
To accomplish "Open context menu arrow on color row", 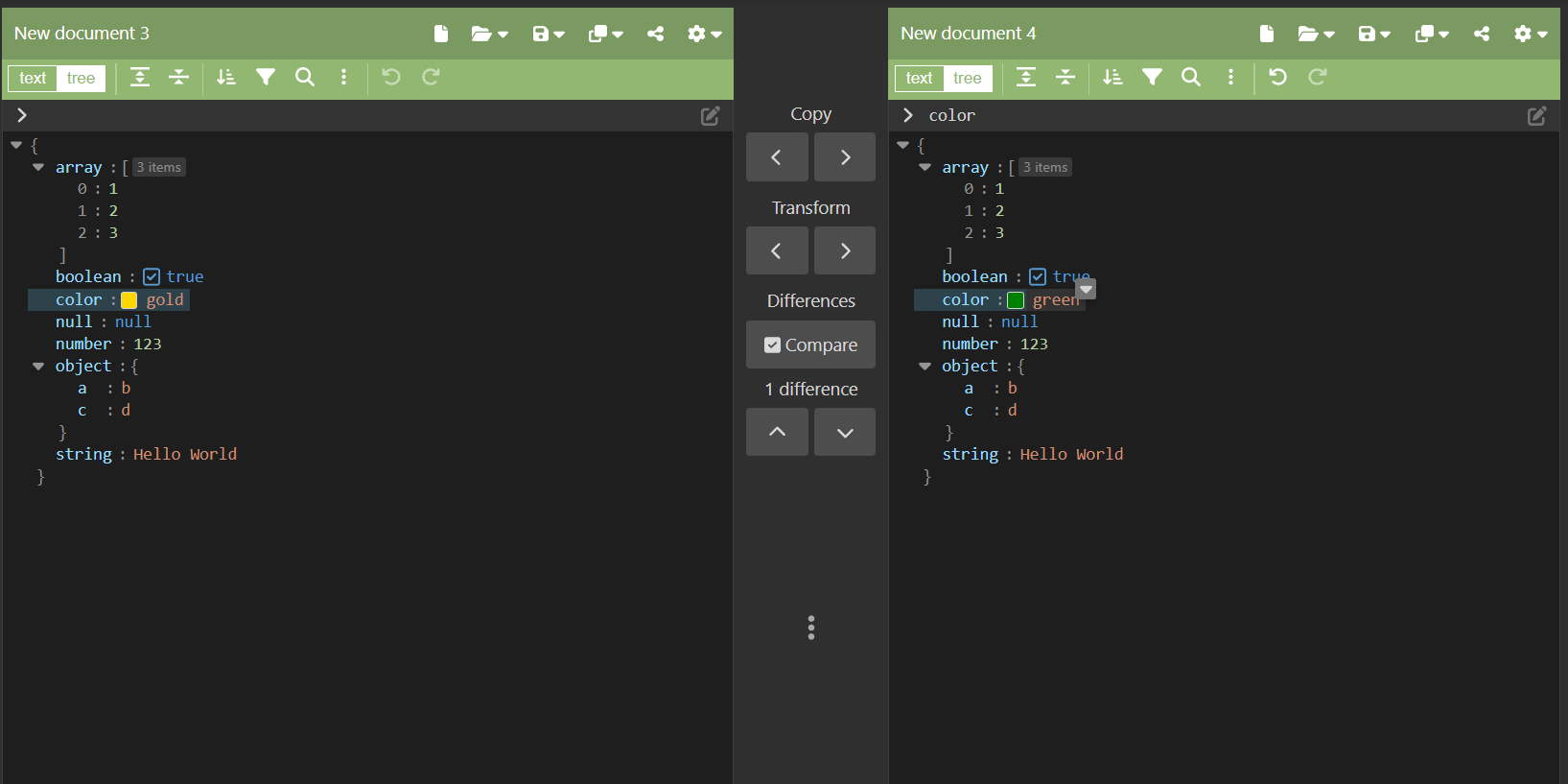I will click(1086, 289).
